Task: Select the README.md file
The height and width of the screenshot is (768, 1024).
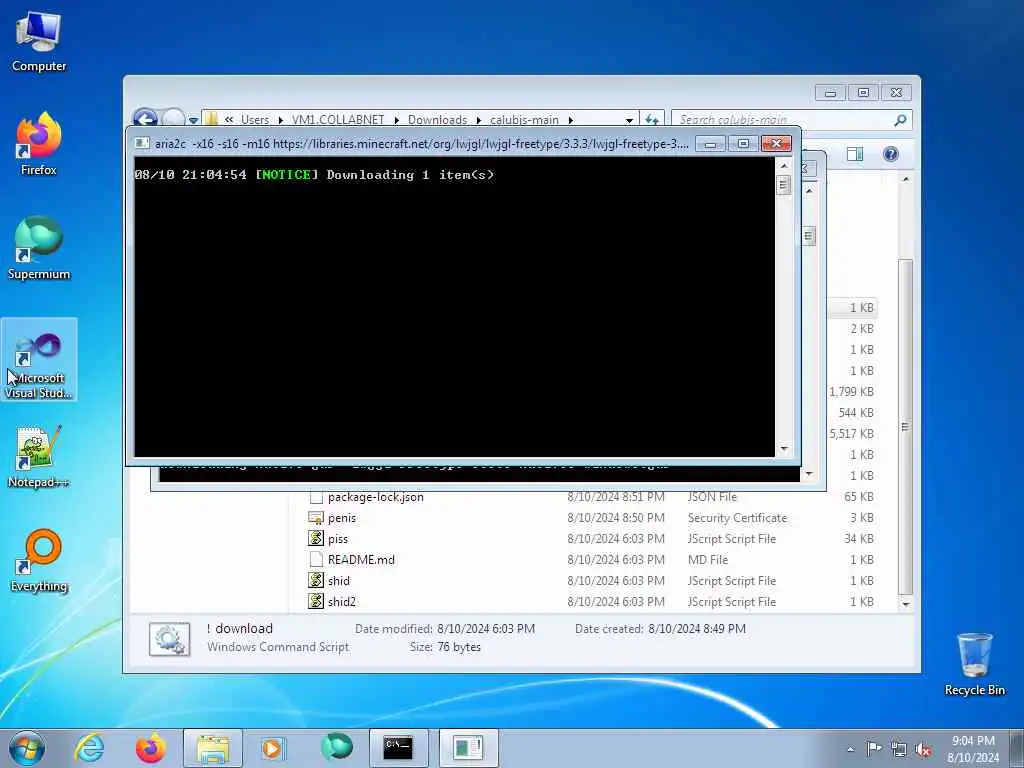Action: pos(360,560)
